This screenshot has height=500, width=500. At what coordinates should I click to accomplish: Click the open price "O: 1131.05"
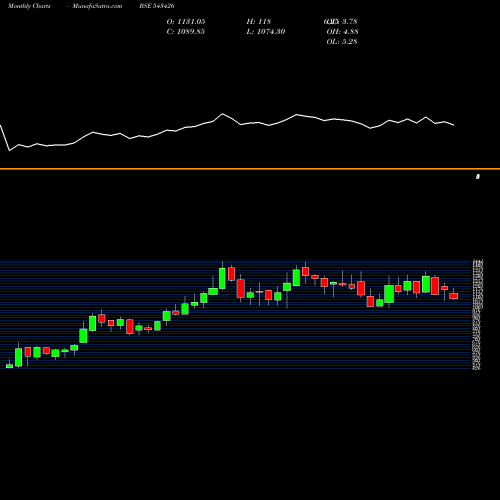(x=186, y=22)
